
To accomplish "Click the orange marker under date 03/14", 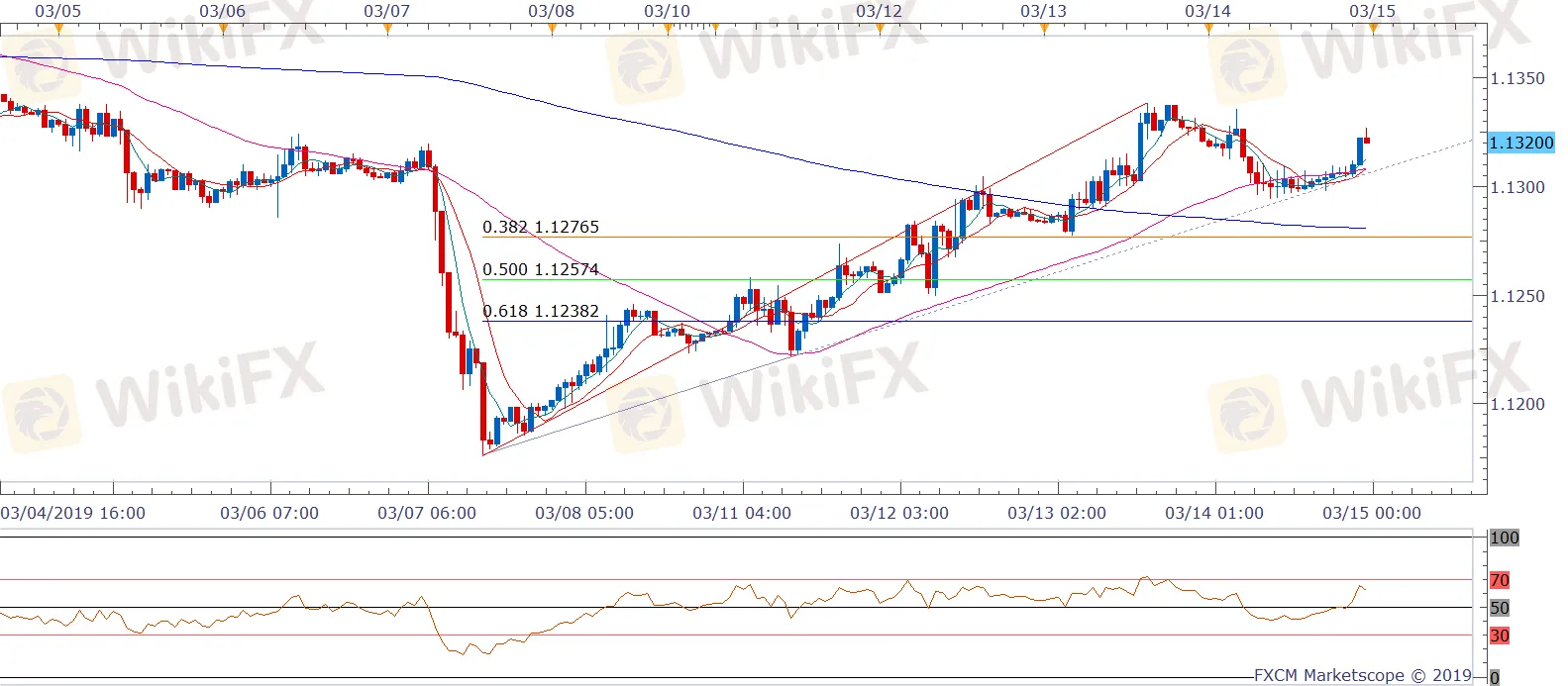I will (x=1208, y=29).
